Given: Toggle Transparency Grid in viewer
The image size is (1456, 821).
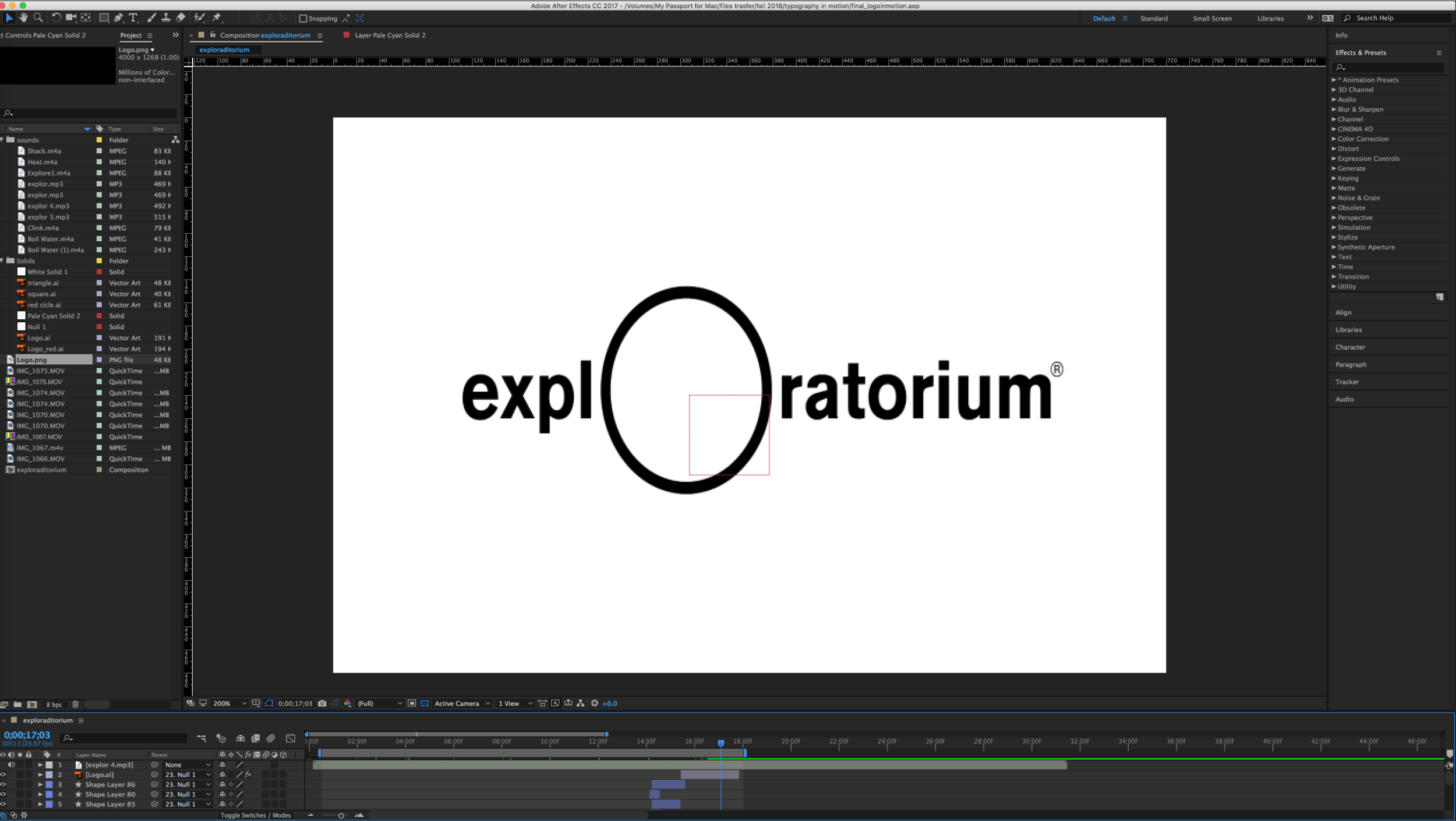Looking at the screenshot, I should tap(425, 703).
